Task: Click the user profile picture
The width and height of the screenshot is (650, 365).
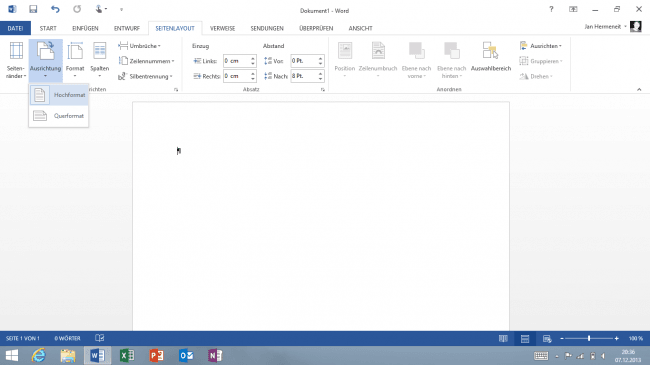Action: point(635,27)
